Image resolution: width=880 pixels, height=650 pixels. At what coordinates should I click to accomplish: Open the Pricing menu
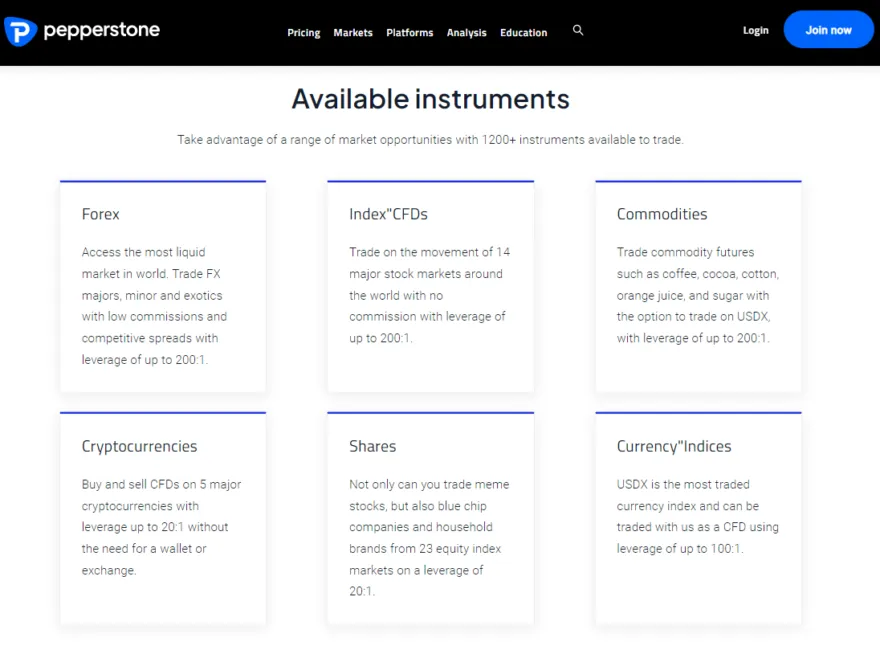tap(303, 33)
